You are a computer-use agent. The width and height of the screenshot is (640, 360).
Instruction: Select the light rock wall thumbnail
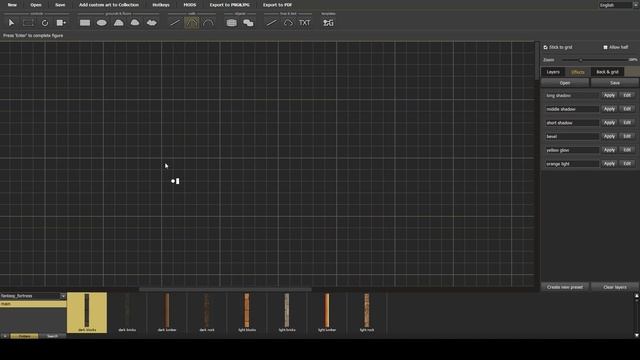pyautogui.click(x=367, y=312)
